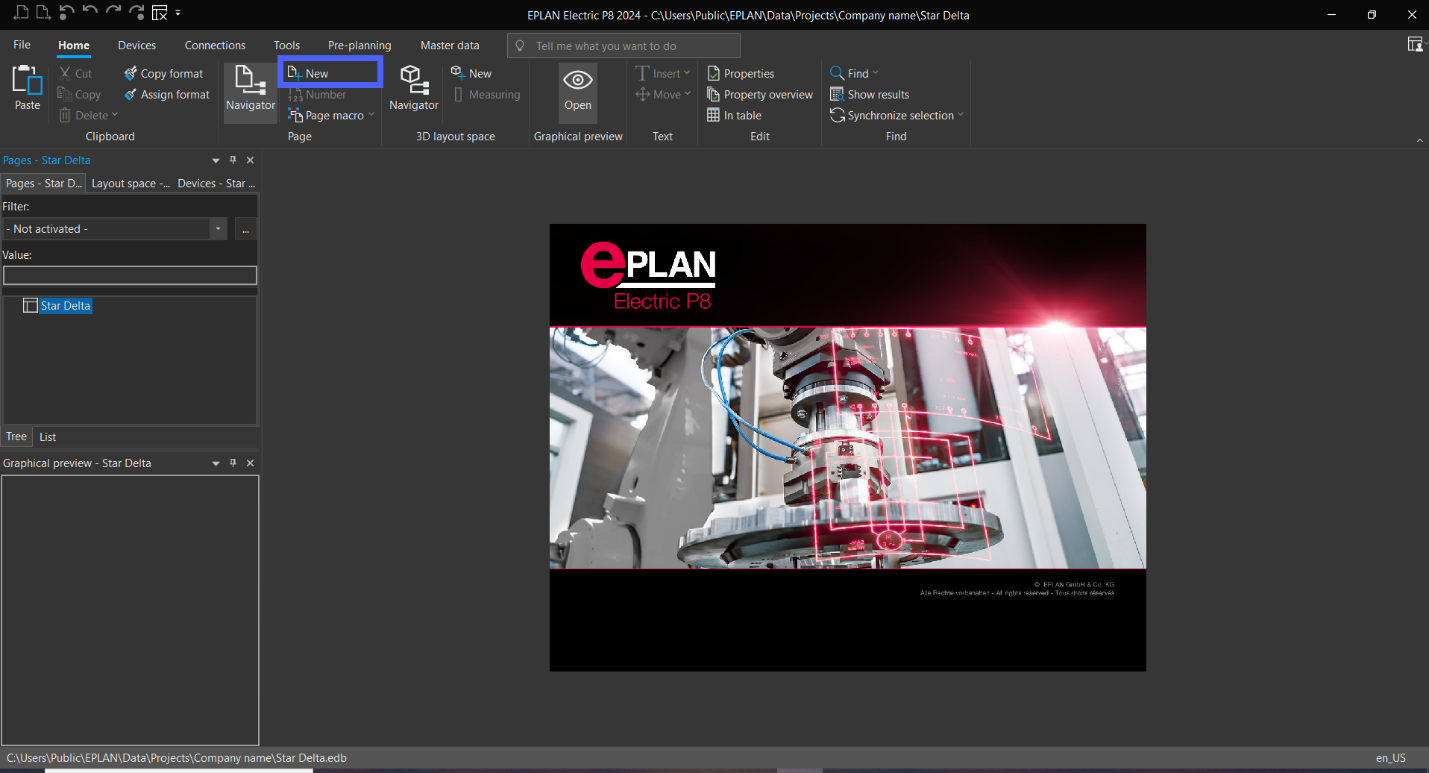Click the Measuring tool in 3D layout space

pos(487,94)
